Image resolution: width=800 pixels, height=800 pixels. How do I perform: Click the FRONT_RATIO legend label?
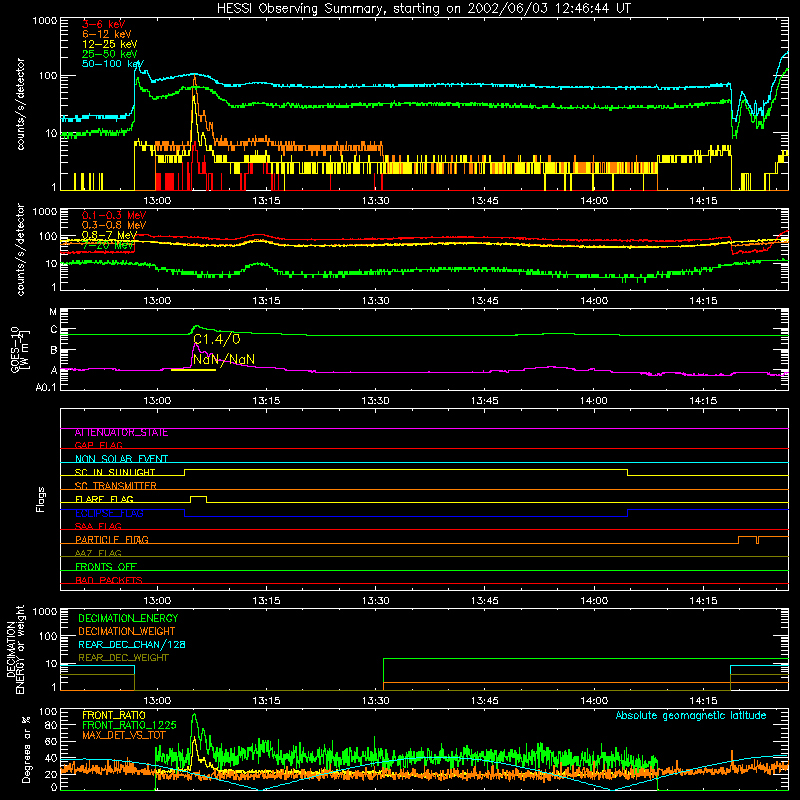coord(113,716)
